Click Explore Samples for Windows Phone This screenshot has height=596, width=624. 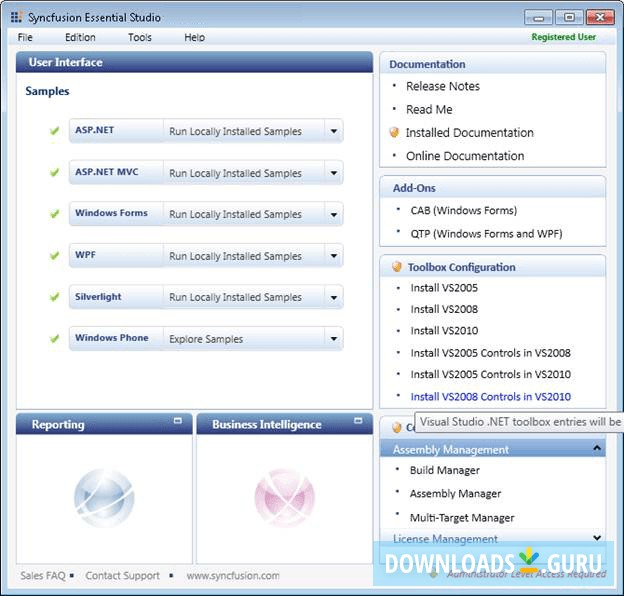(x=206, y=339)
